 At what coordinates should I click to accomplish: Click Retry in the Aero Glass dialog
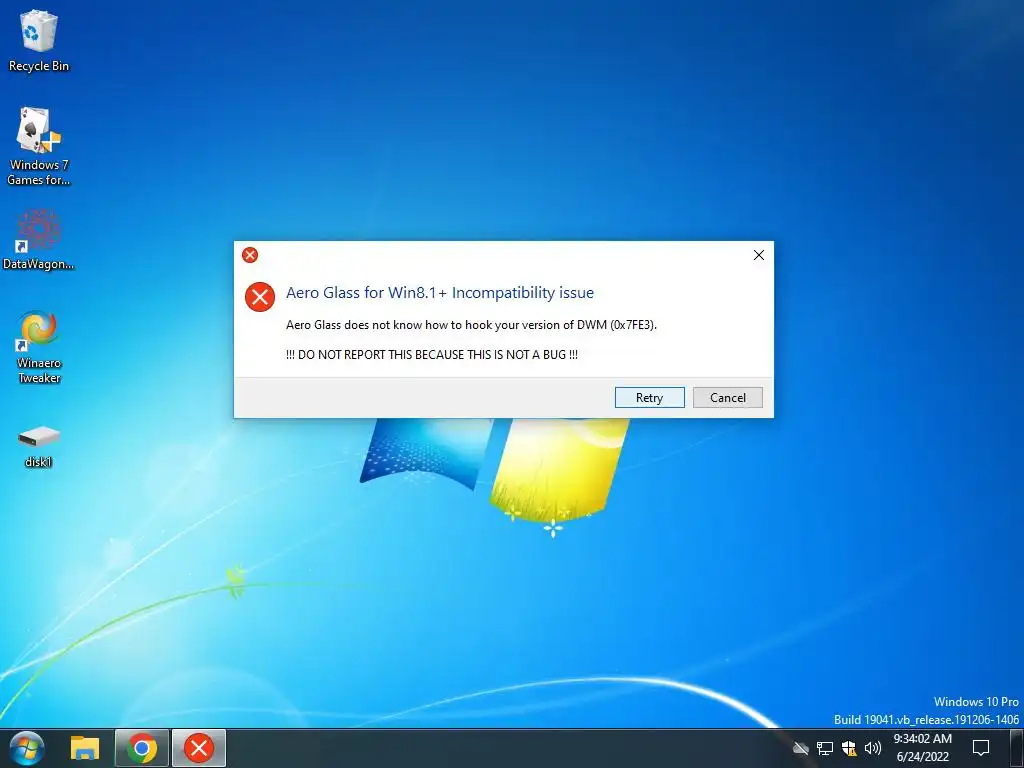tap(649, 398)
